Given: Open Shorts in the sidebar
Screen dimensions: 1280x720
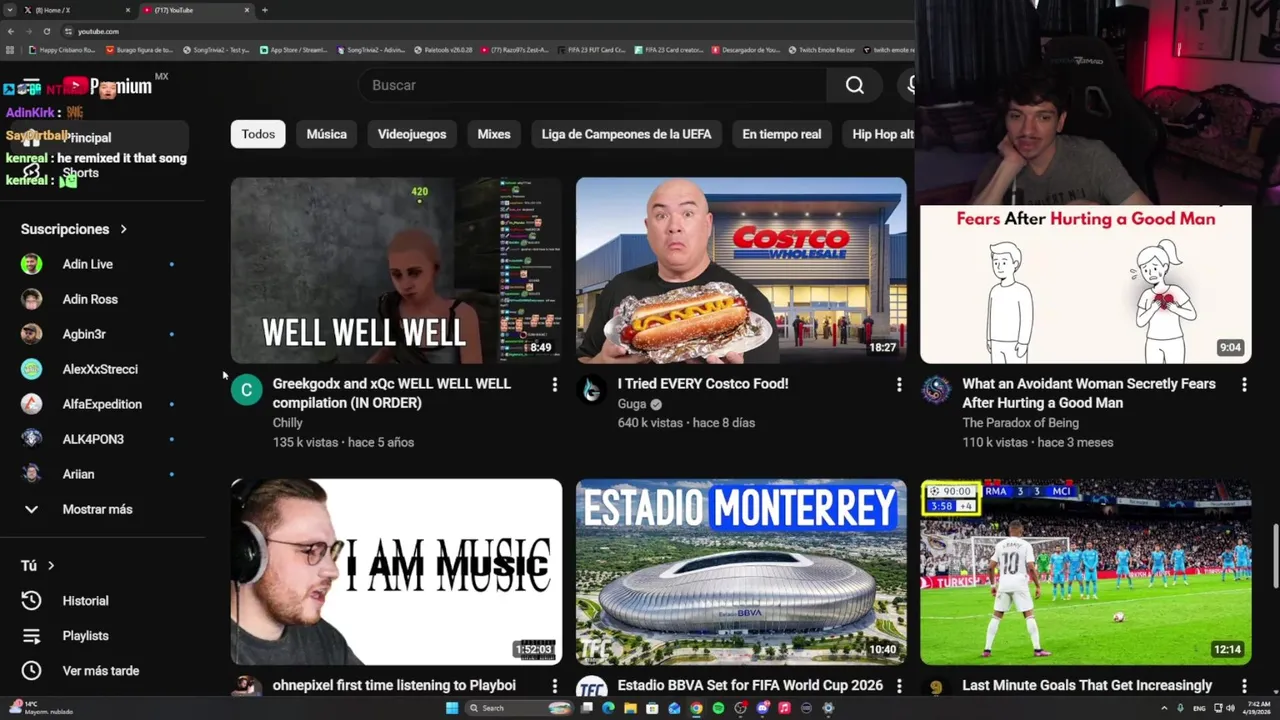Looking at the screenshot, I should click(80, 173).
